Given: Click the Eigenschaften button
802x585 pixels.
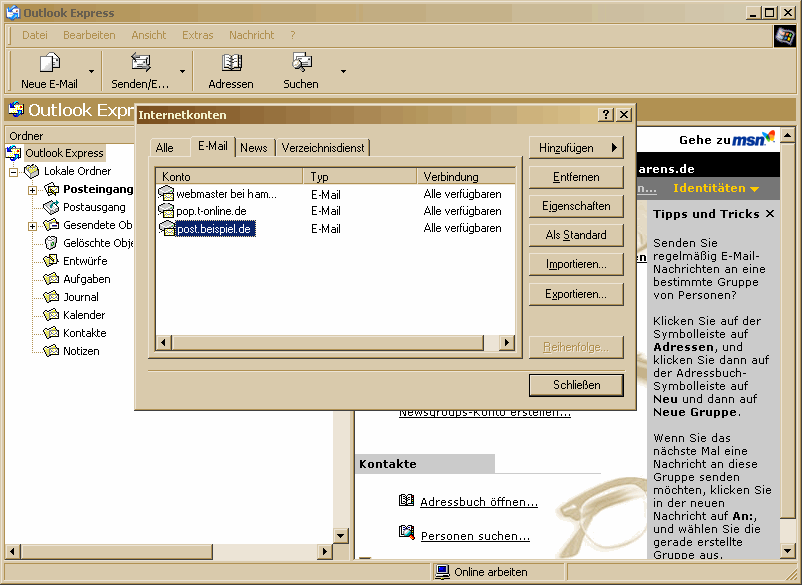Looking at the screenshot, I should [x=576, y=206].
